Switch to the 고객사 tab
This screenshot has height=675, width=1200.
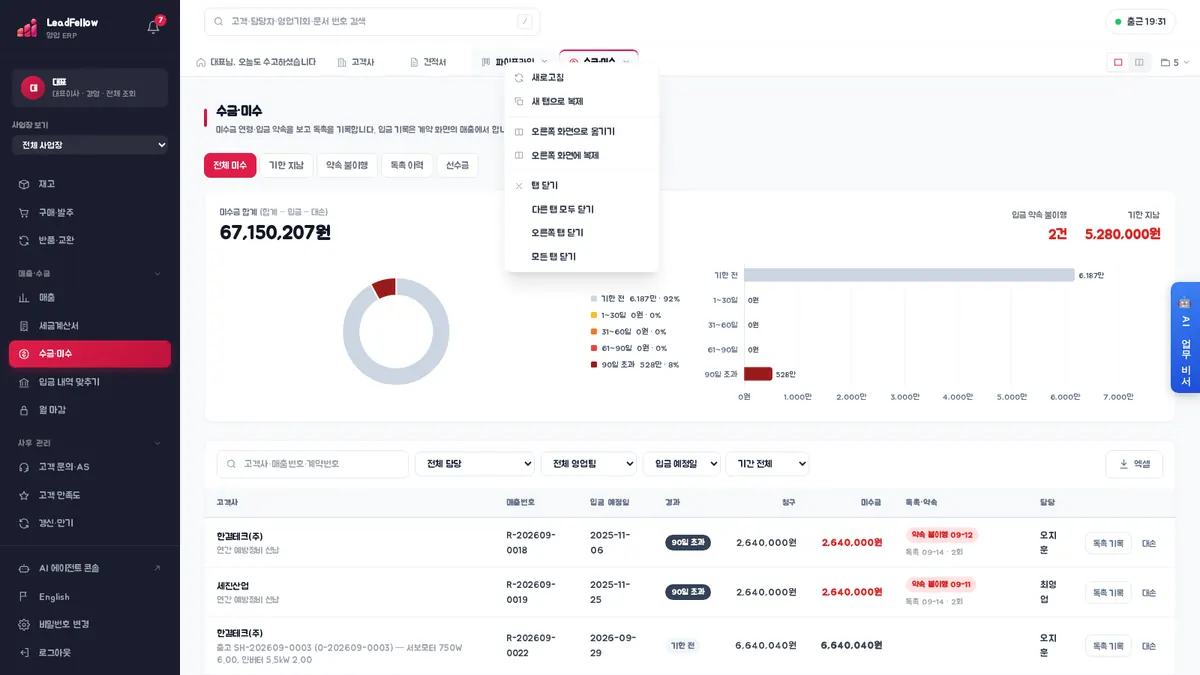click(356, 62)
